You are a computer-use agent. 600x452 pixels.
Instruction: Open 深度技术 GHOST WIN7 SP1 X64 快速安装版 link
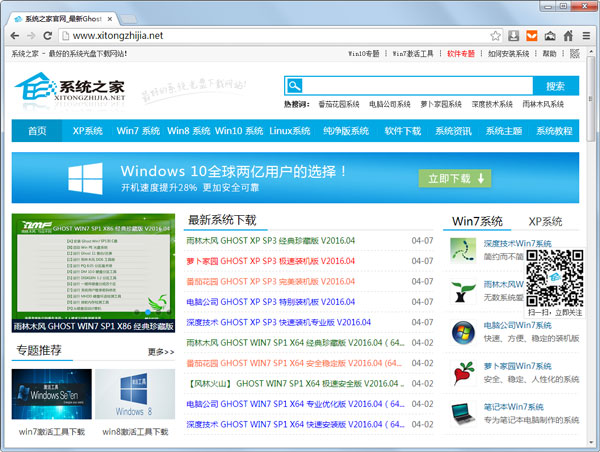point(295,424)
